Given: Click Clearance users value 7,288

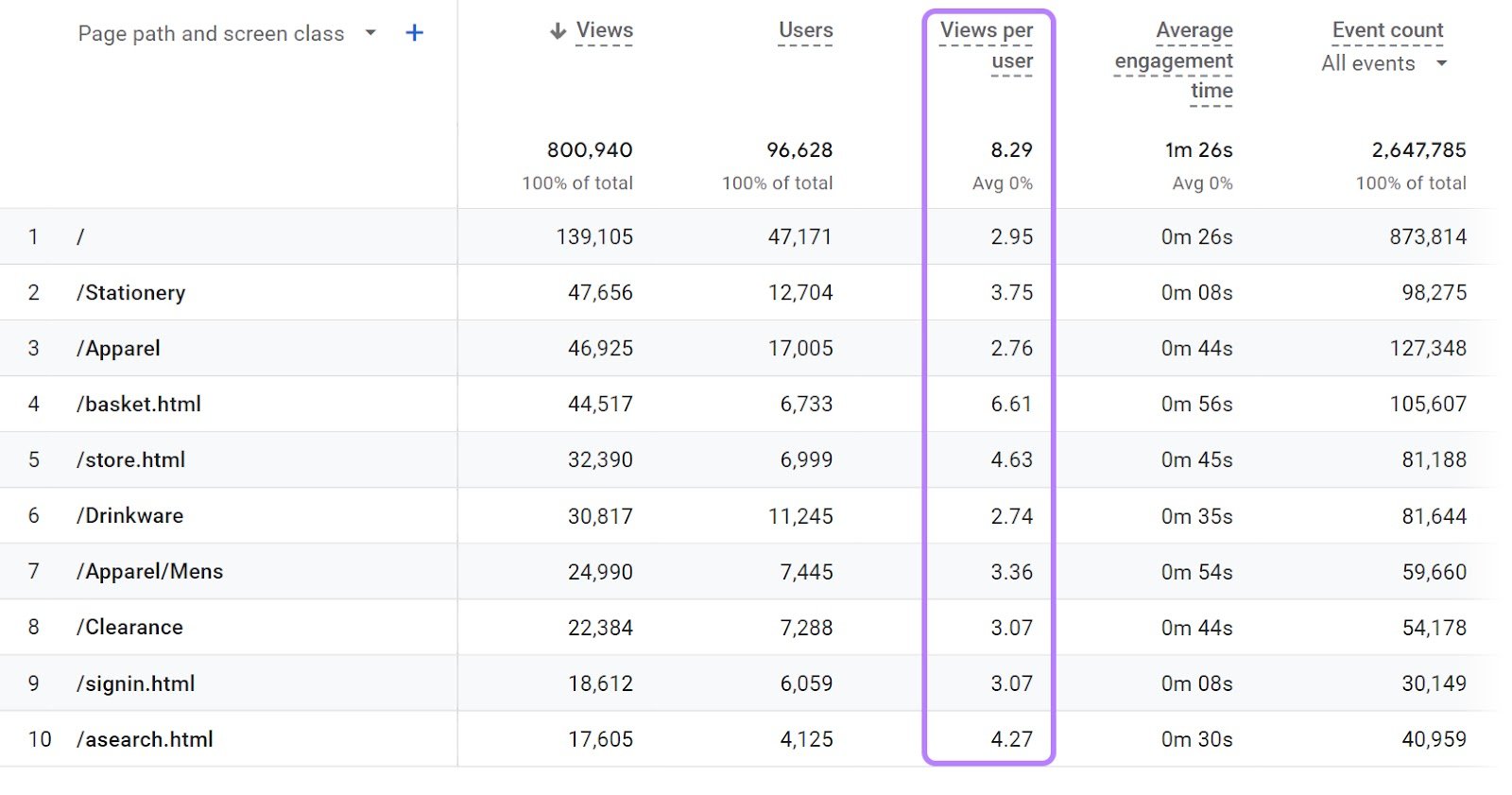Looking at the screenshot, I should [806, 628].
